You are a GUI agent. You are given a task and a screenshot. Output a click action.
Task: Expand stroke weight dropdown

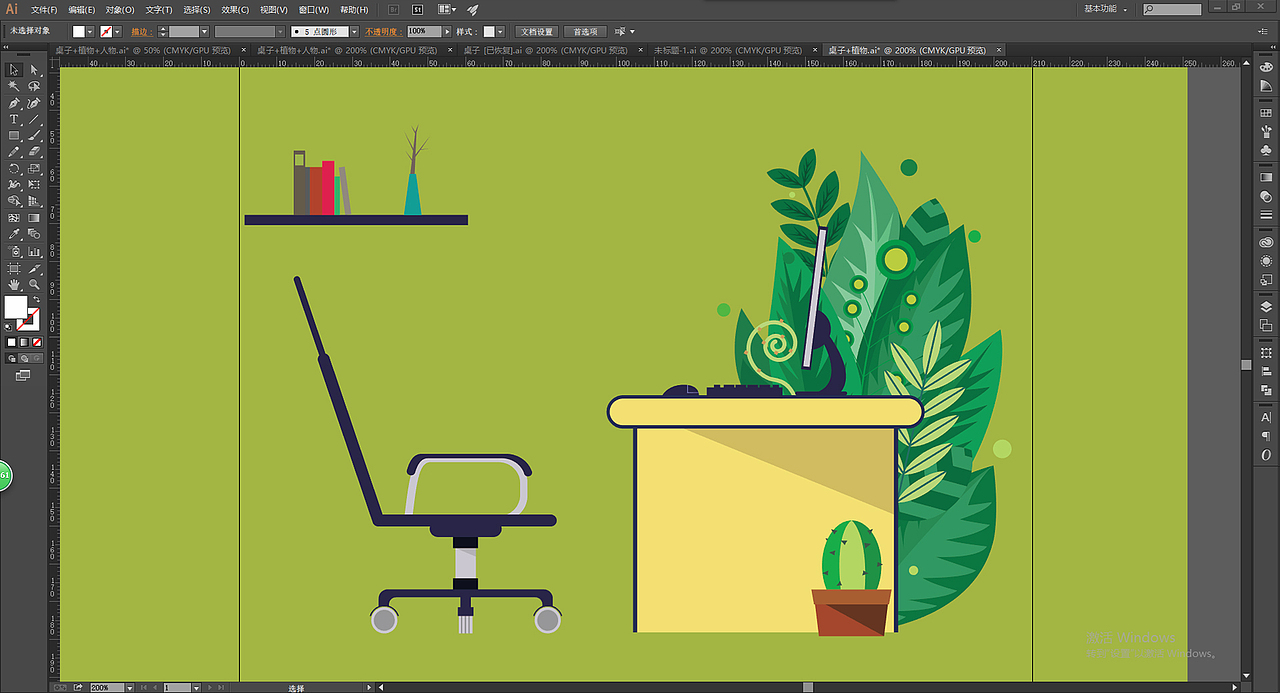(x=204, y=32)
